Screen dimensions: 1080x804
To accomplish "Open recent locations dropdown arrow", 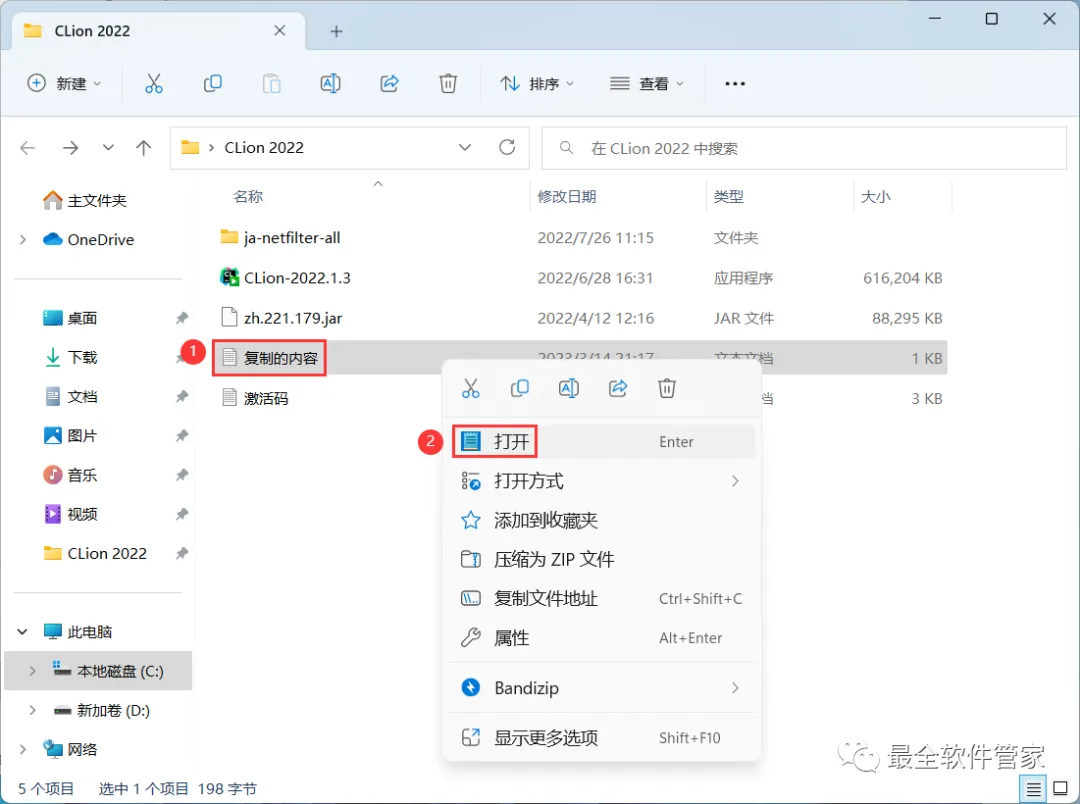I will click(x=108, y=147).
